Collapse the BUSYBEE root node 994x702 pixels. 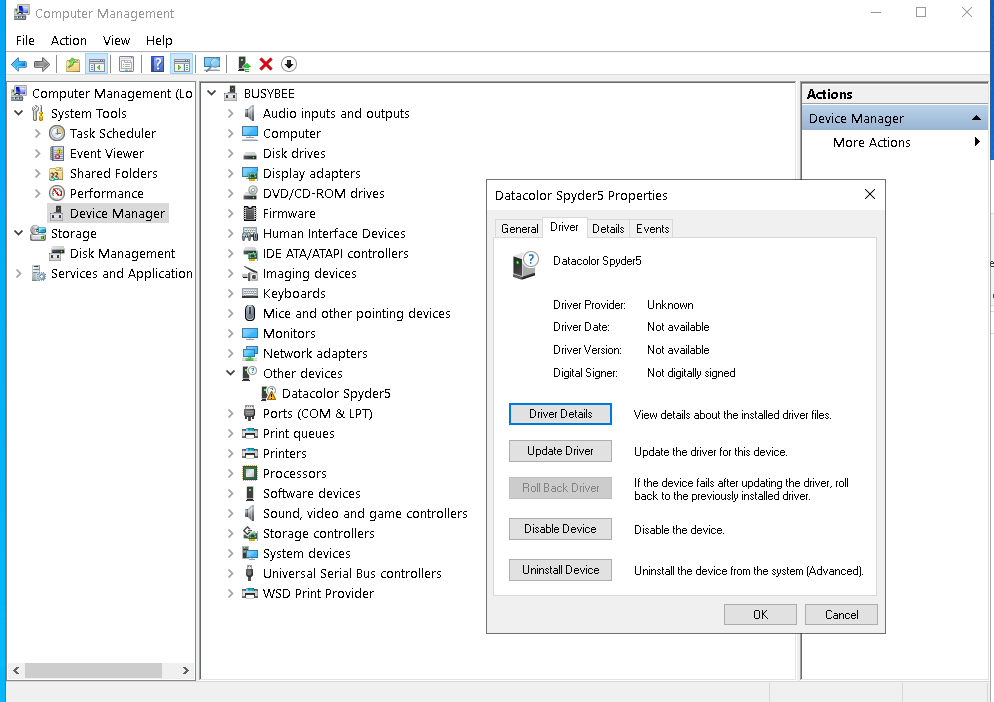212,93
